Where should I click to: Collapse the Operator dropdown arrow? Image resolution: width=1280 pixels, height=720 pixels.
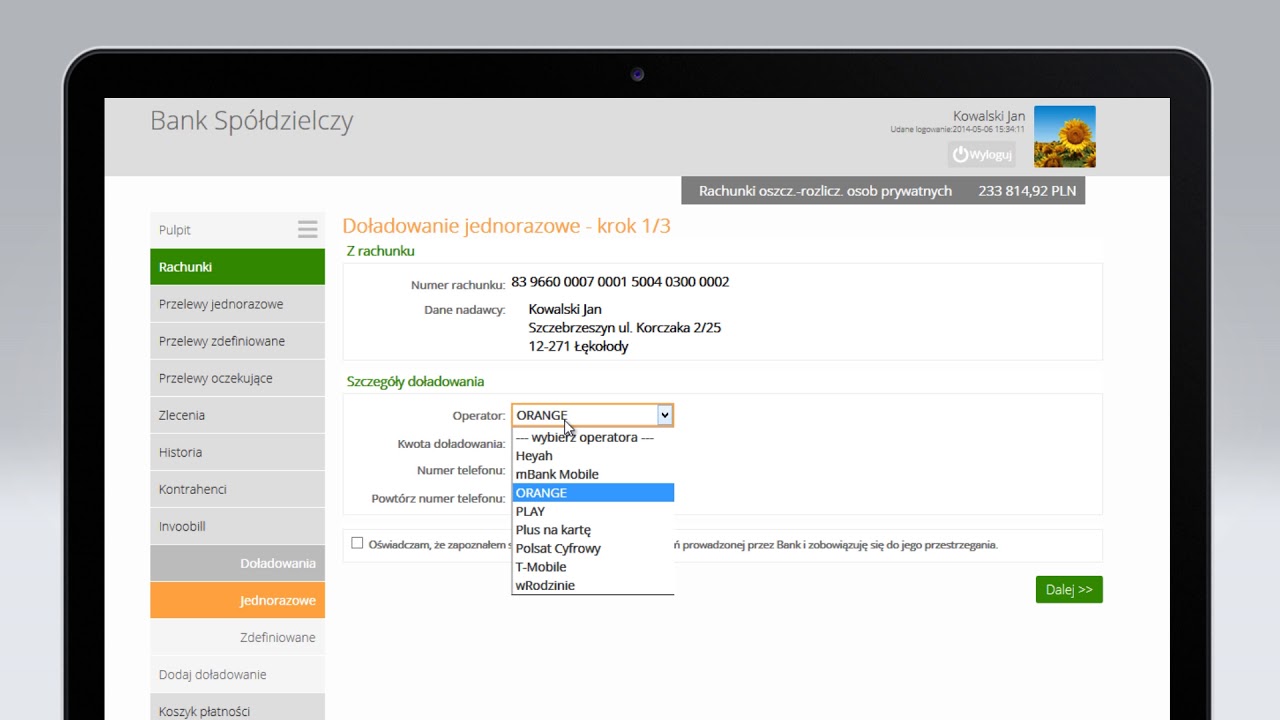click(664, 415)
